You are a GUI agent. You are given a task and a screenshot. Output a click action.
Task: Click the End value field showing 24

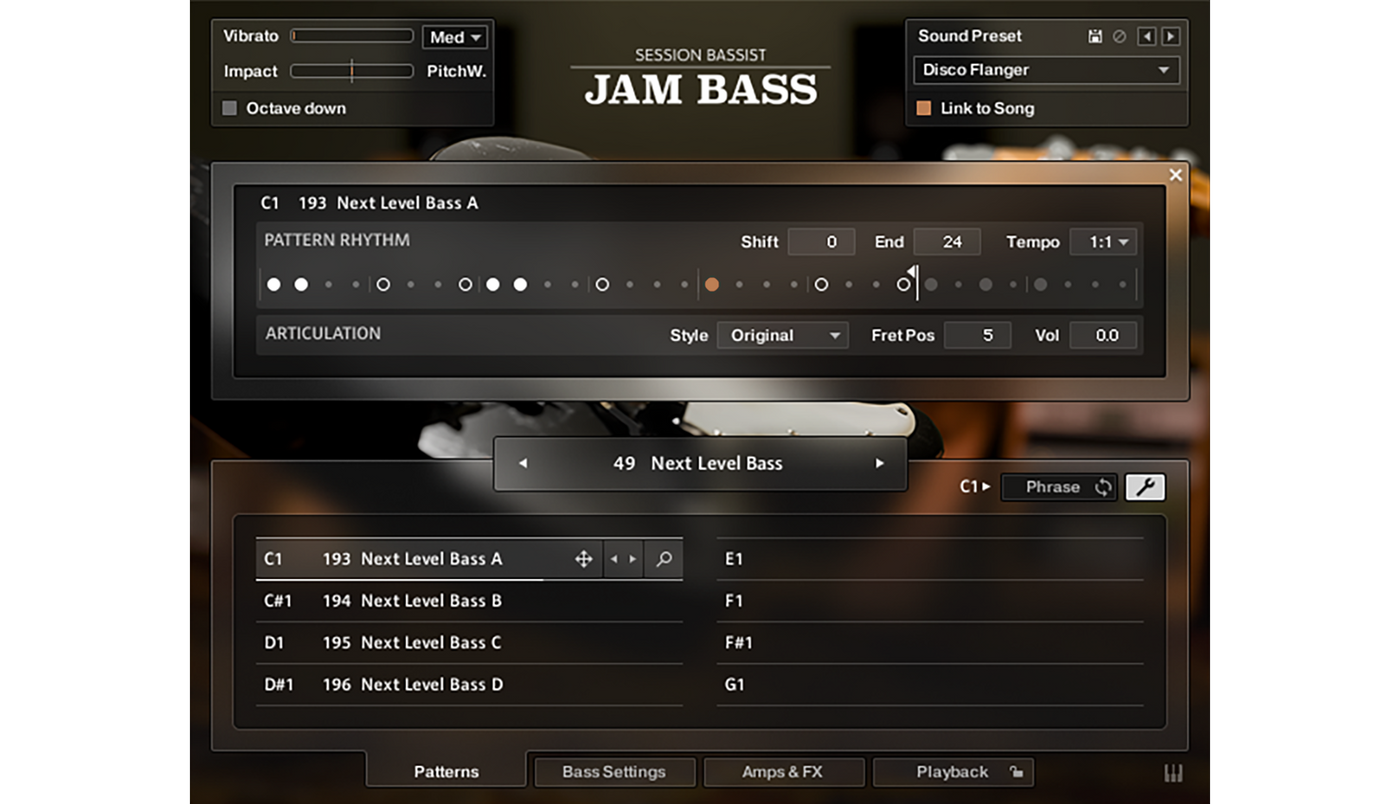click(x=947, y=242)
